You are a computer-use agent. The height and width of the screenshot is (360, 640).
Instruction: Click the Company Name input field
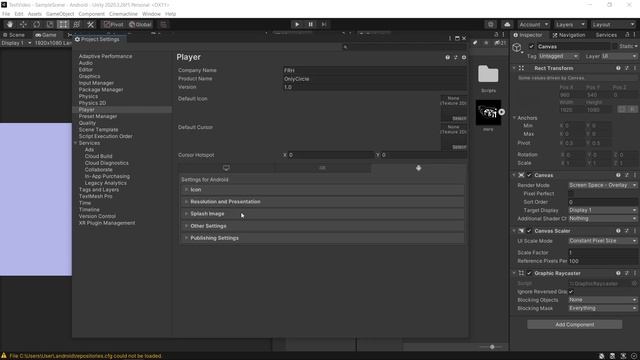(375, 70)
